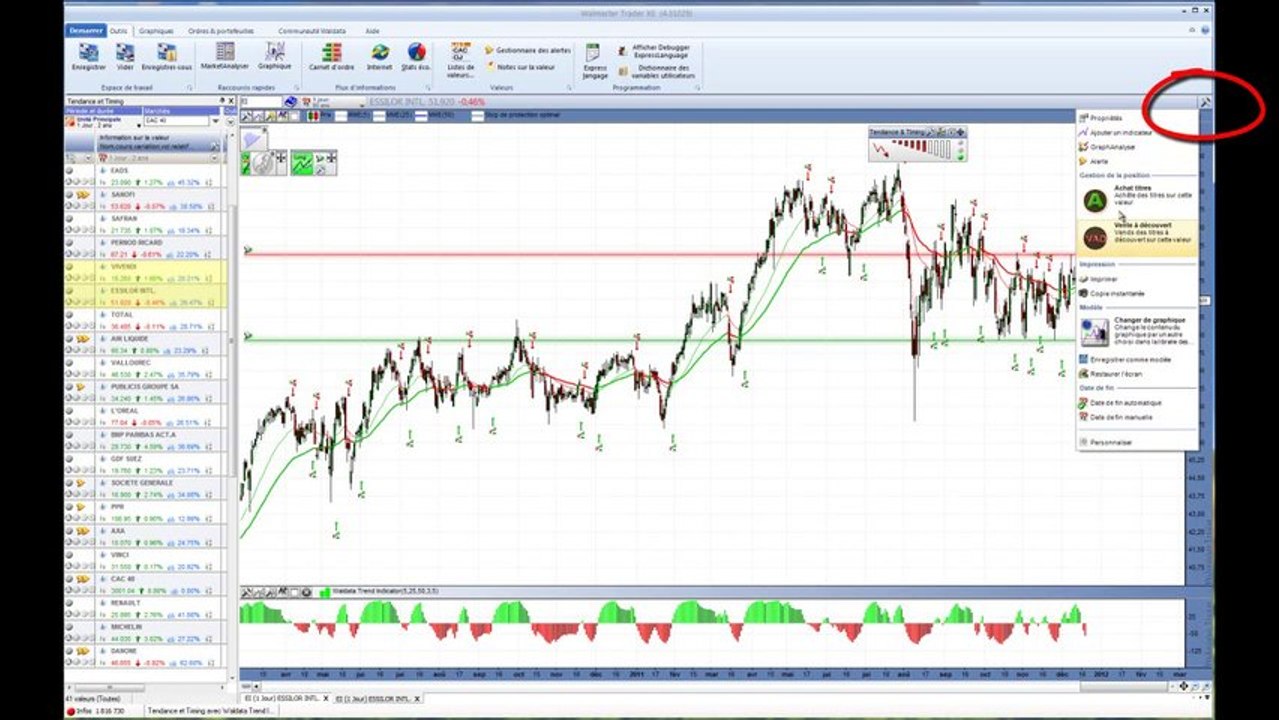
Task: Click the green trend chart tool icon
Action: click(303, 163)
